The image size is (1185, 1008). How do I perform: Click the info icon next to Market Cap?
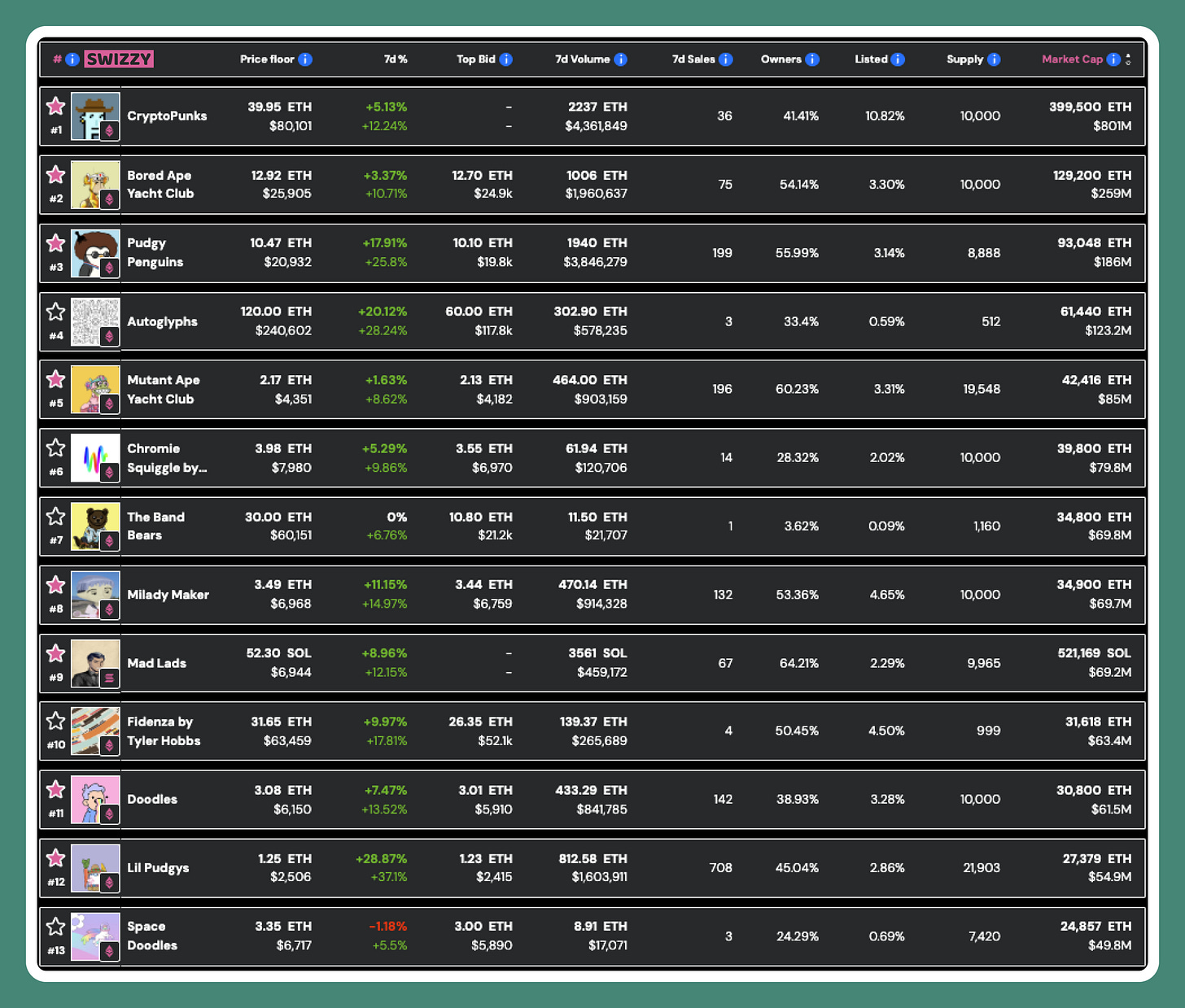click(1113, 59)
